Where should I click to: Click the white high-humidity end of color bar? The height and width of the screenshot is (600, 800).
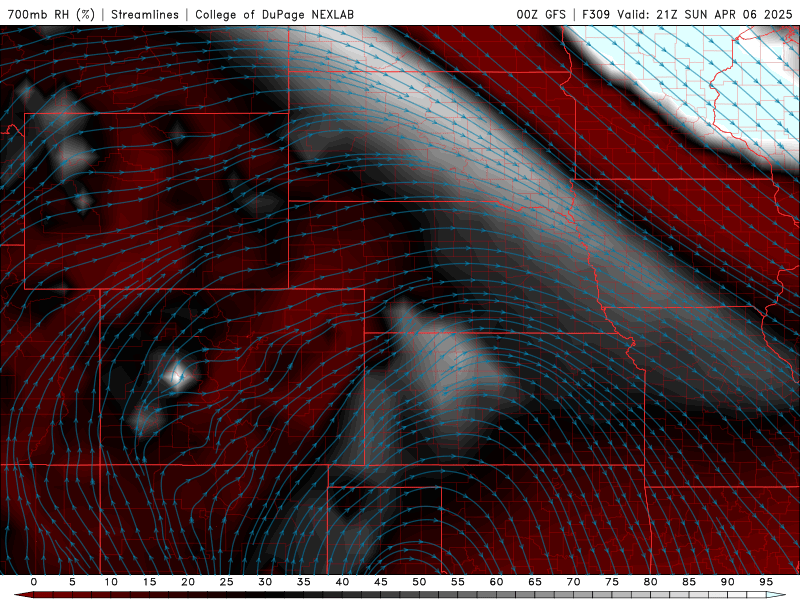(773, 595)
